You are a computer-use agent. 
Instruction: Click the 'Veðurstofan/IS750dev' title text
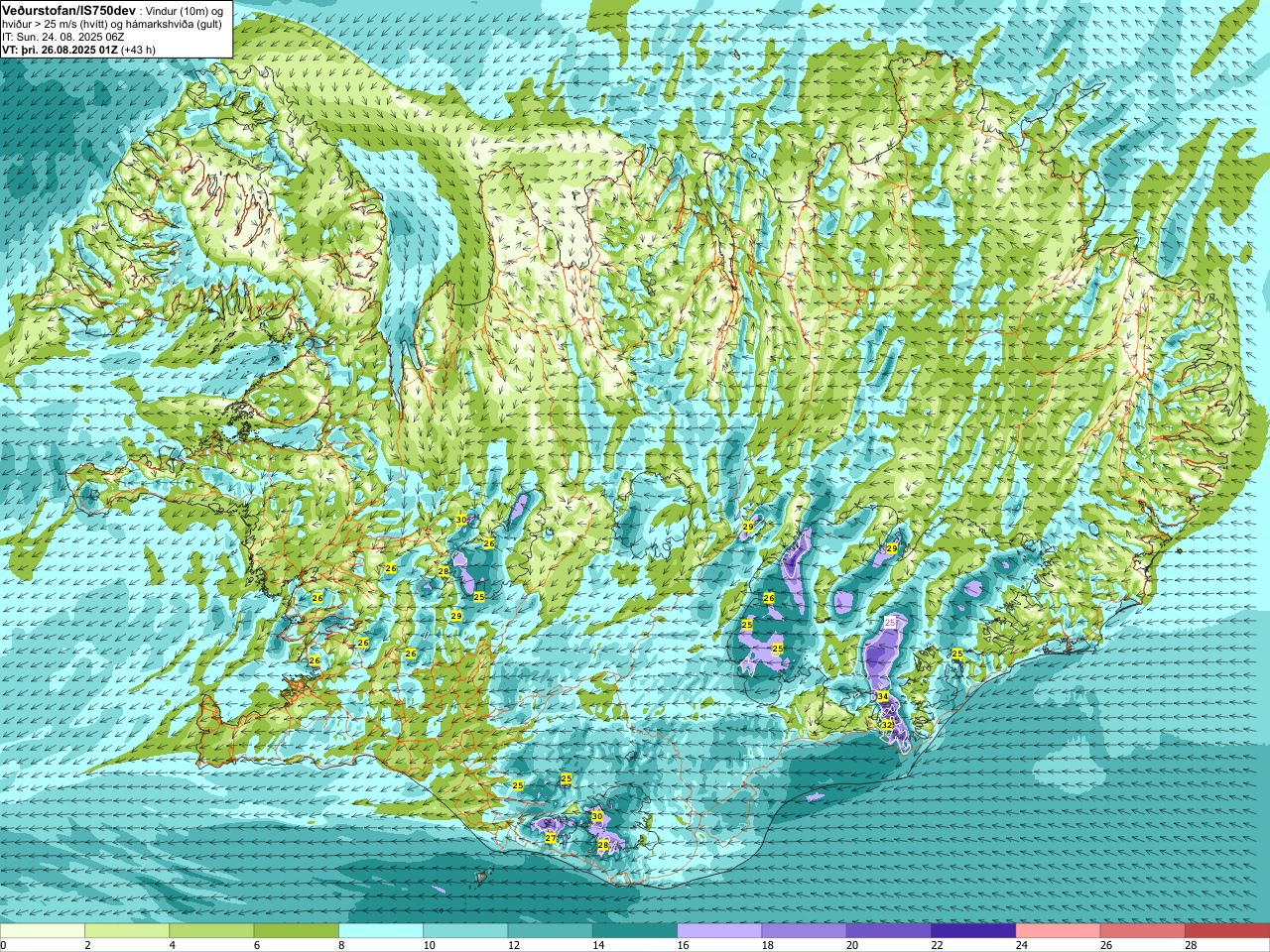click(x=69, y=9)
